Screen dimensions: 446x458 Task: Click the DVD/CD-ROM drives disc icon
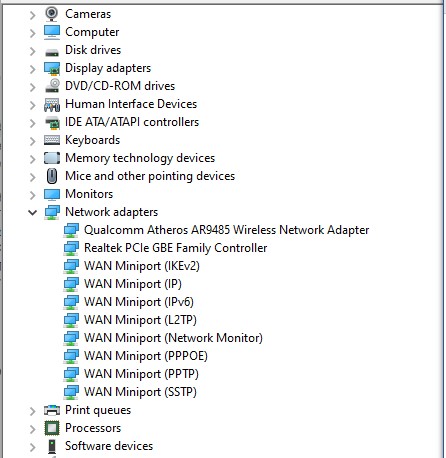(52, 86)
